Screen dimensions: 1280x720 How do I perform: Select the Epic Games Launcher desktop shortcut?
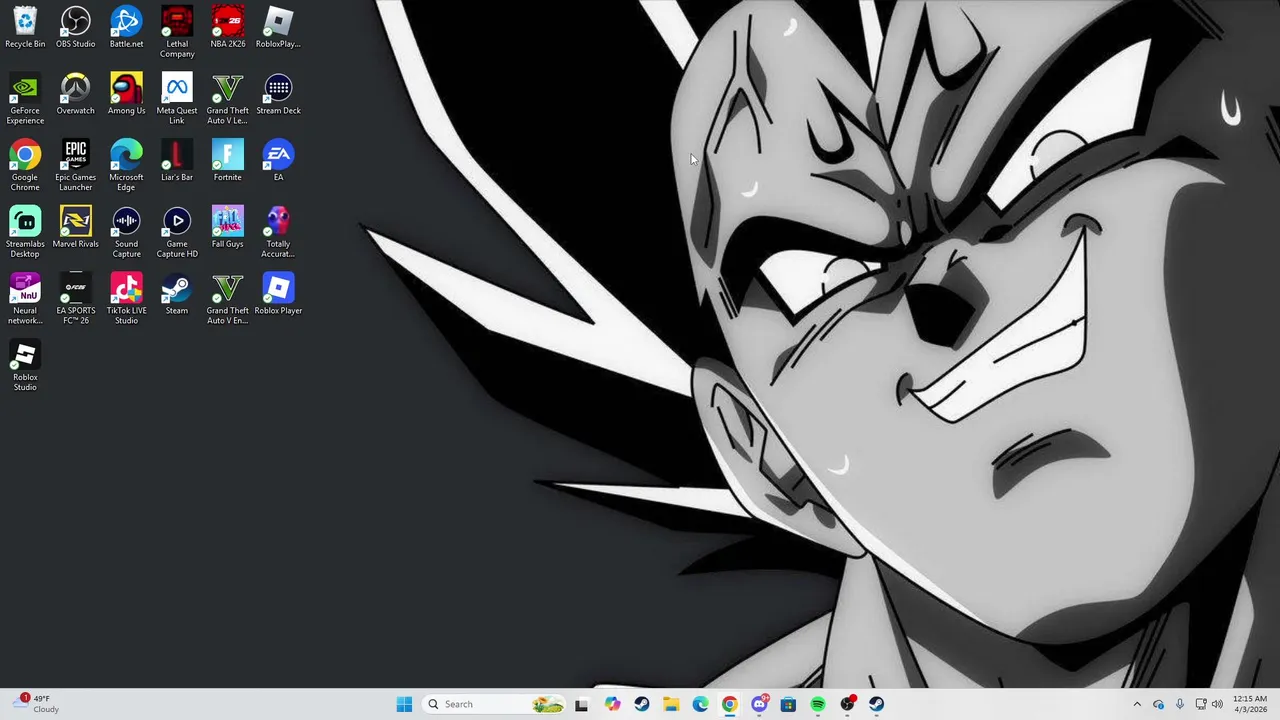76,165
